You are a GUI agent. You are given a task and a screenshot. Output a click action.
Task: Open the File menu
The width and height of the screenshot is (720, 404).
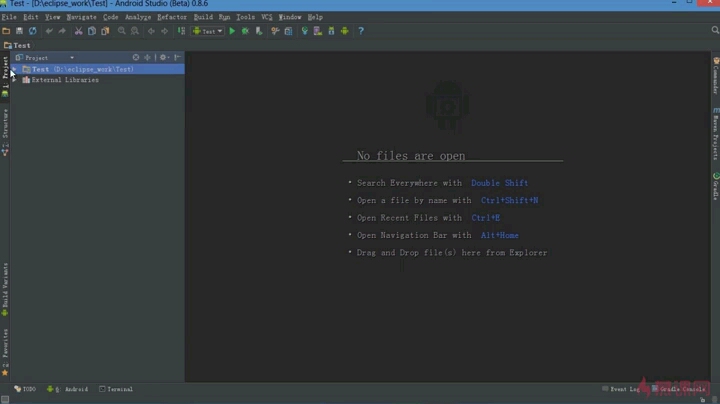(9, 17)
